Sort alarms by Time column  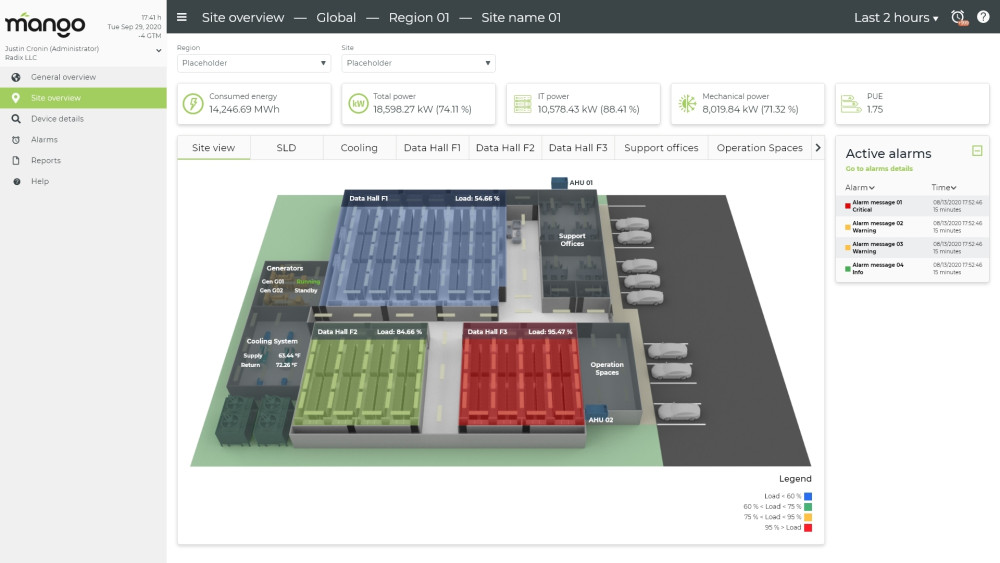[943, 188]
